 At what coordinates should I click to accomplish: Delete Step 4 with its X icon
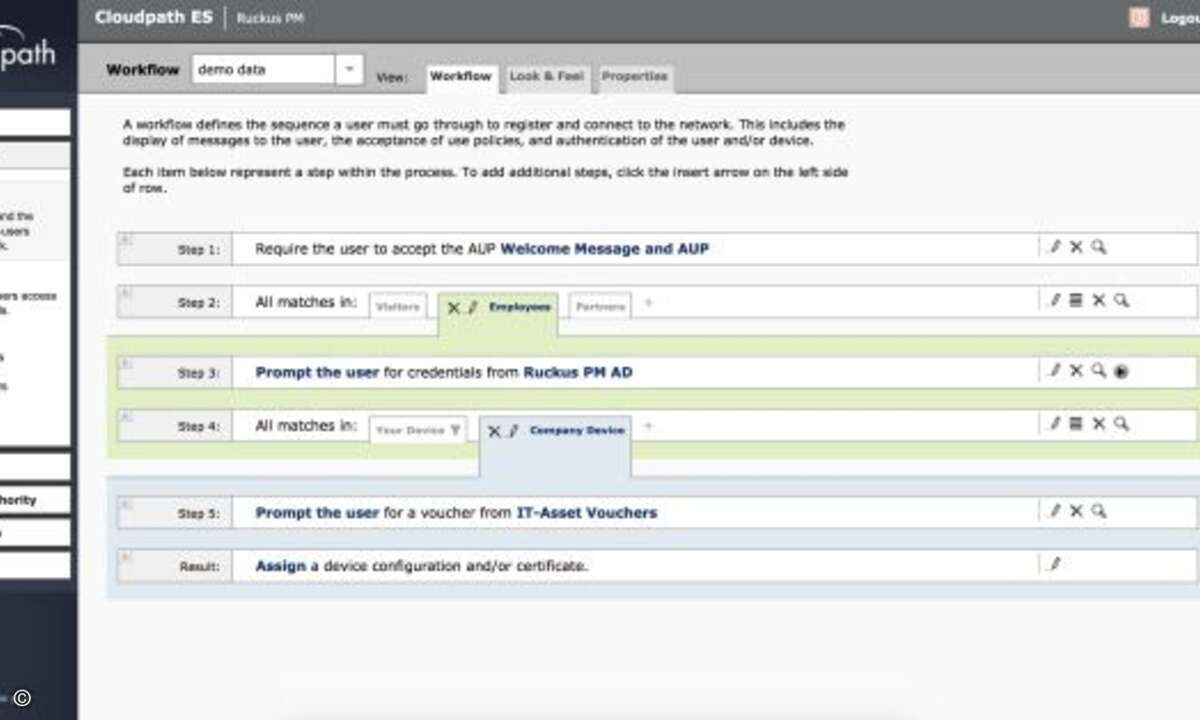coord(1099,423)
